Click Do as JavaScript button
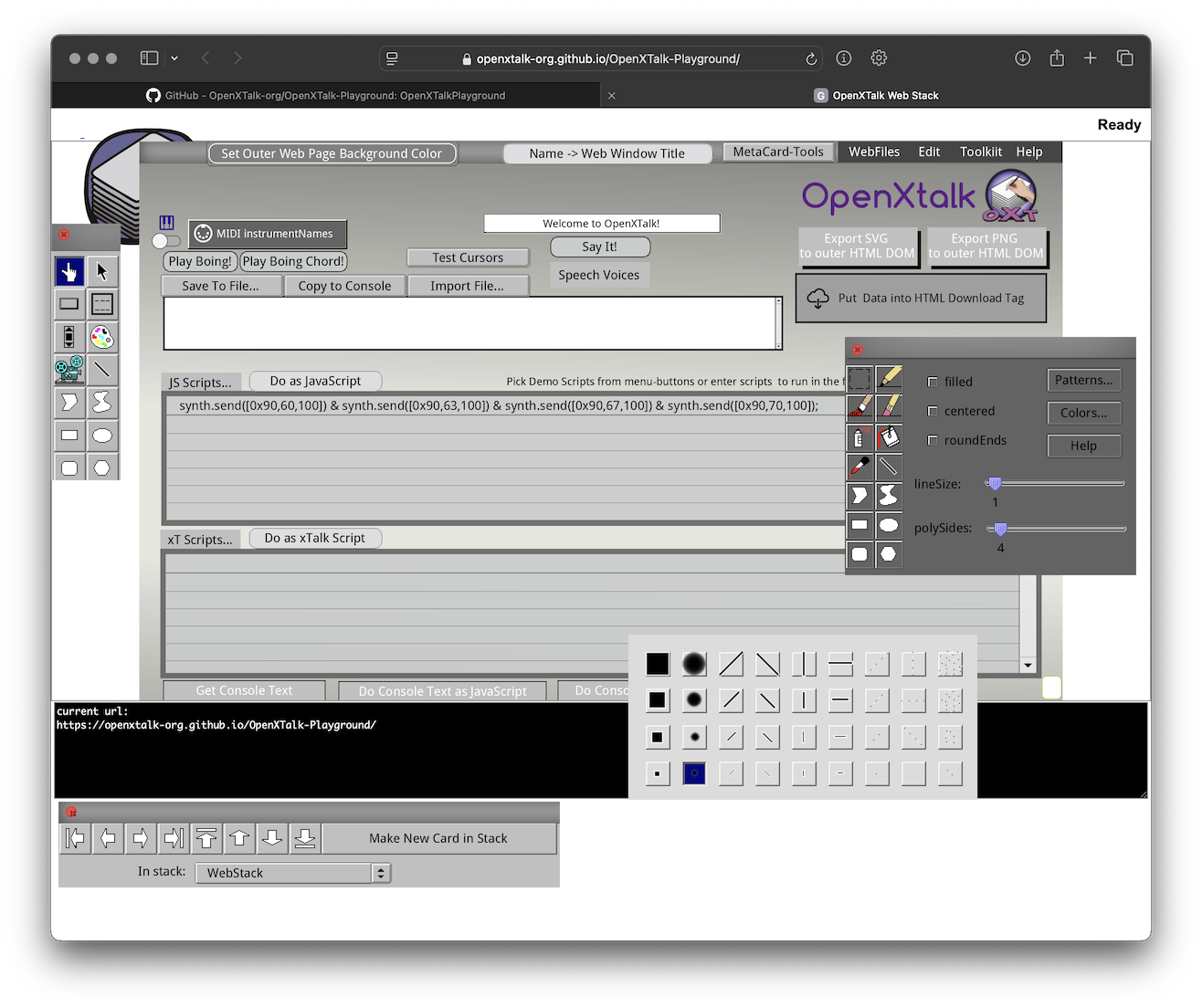This screenshot has height=1008, width=1202. pyautogui.click(x=315, y=381)
